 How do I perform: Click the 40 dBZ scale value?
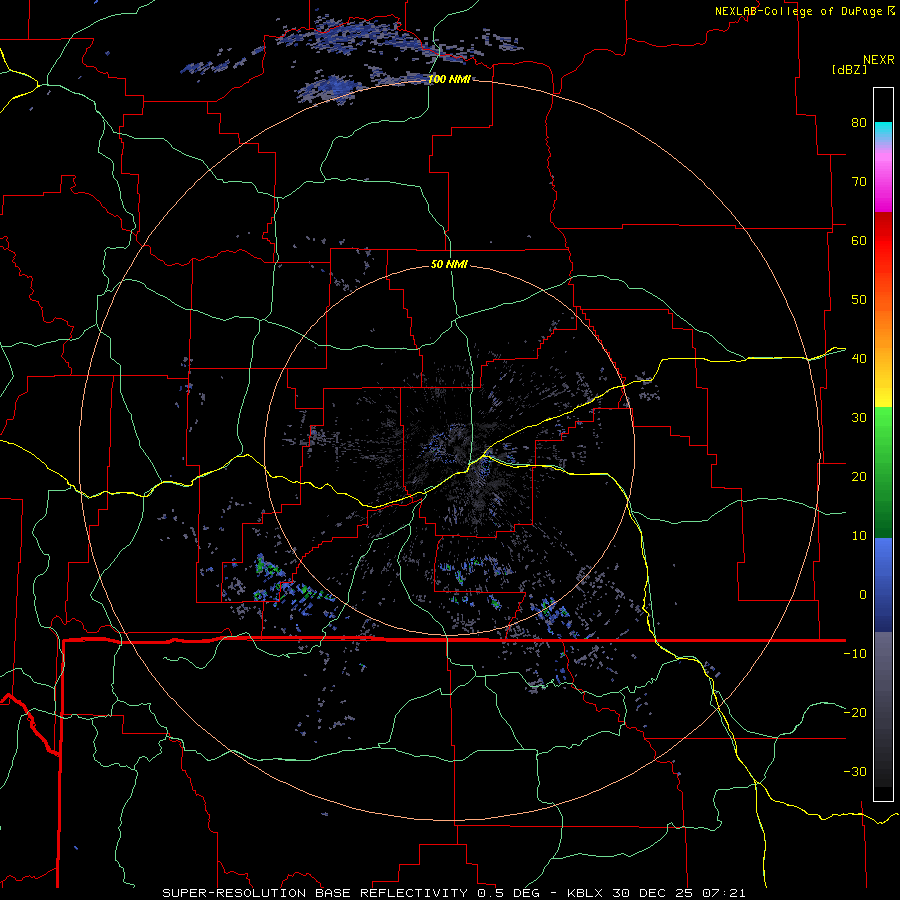[x=859, y=358]
